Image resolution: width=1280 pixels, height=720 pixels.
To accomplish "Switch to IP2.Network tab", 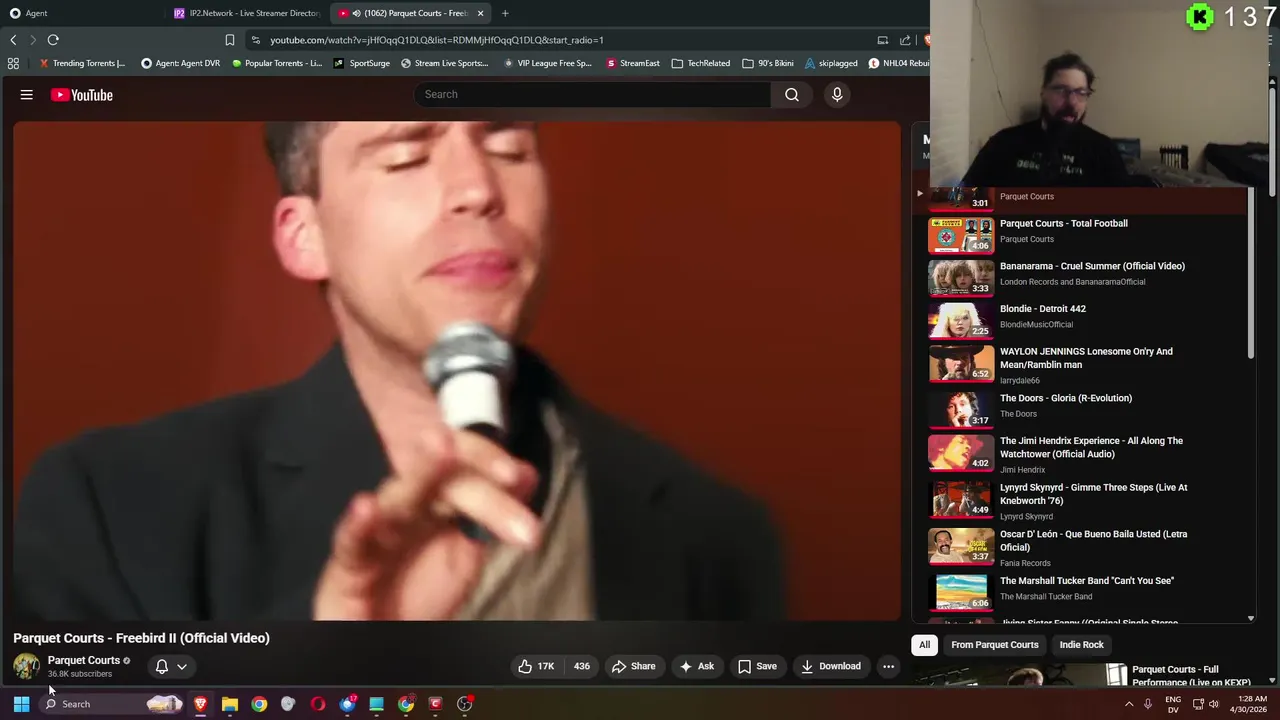I will tap(247, 13).
